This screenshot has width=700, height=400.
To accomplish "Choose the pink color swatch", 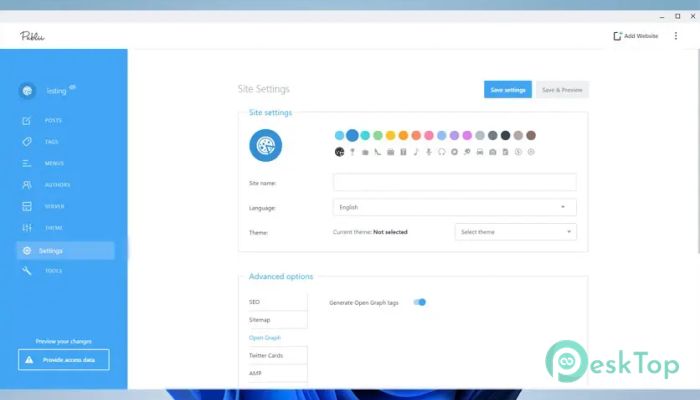I will (x=429, y=135).
